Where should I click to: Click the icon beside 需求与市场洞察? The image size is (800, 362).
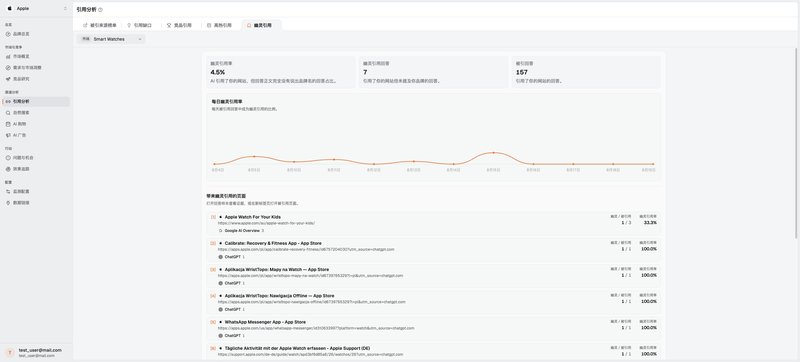(x=8, y=67)
